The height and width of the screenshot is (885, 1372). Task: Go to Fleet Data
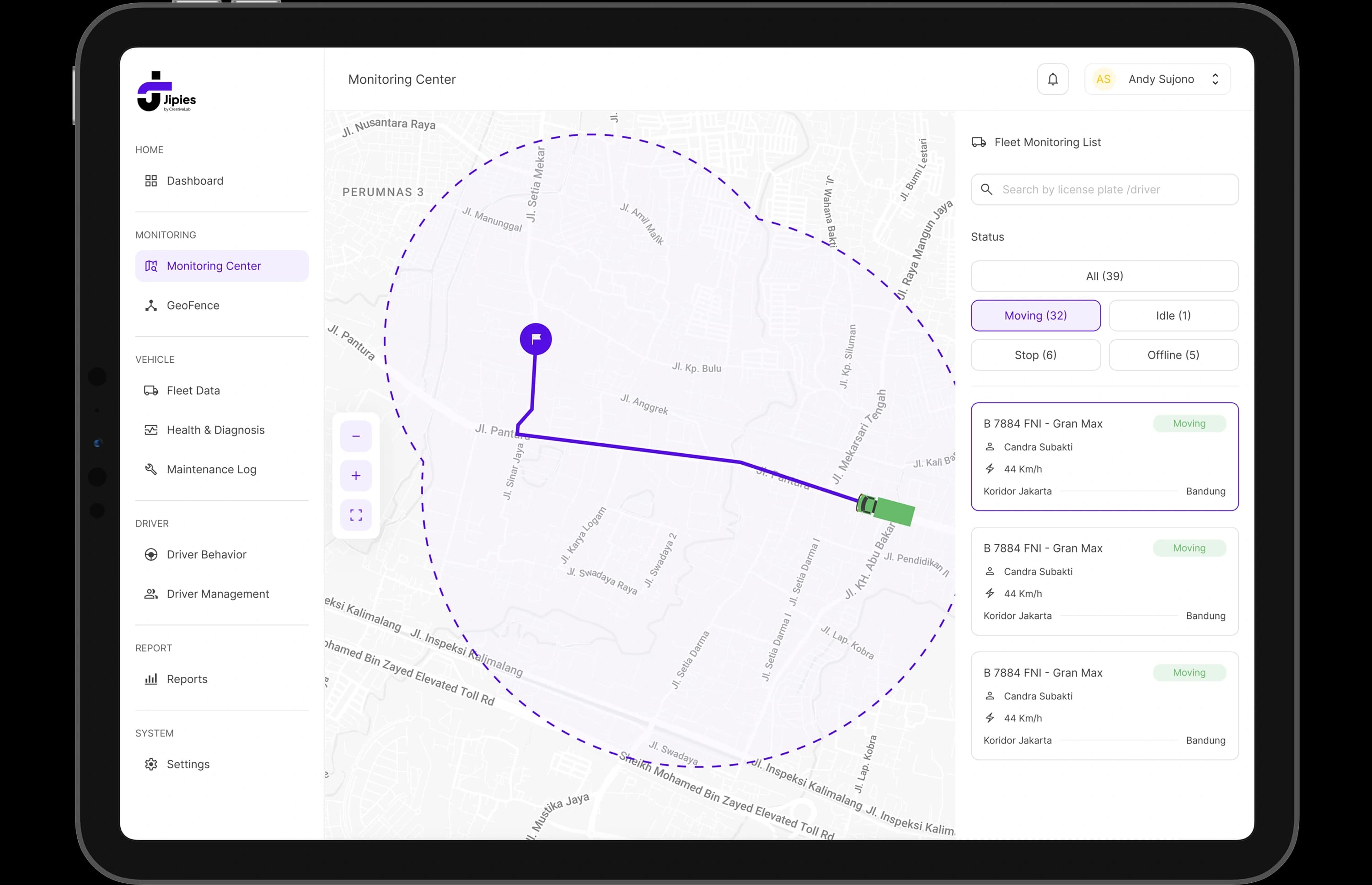[222, 391]
